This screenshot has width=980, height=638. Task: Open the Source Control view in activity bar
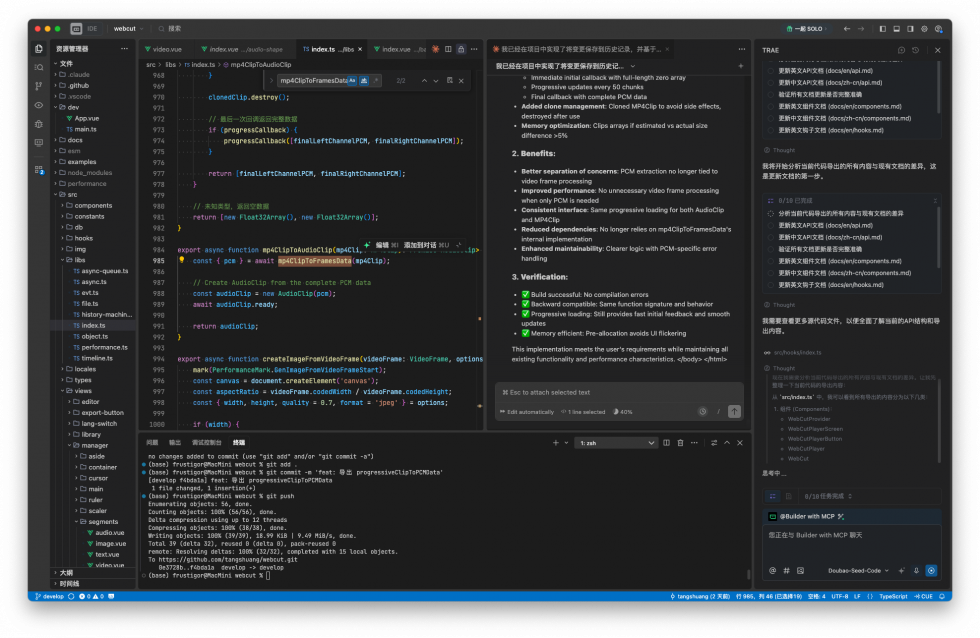(39, 85)
